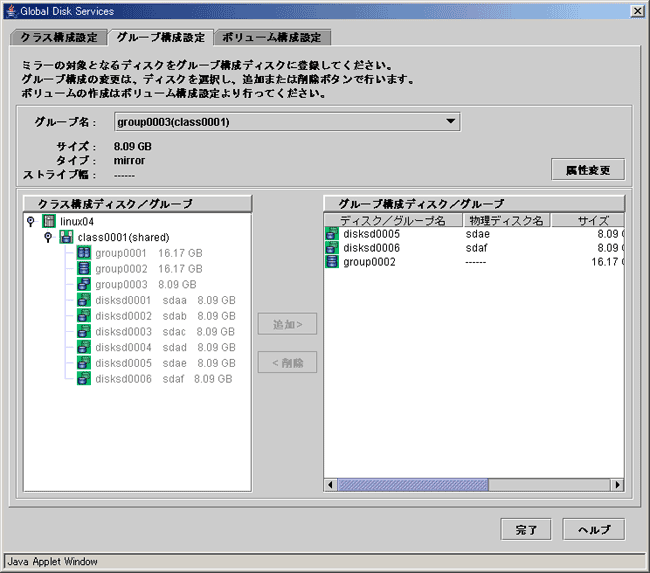This screenshot has height=573, width=650.
Task: Open the ボリューム構成設定 tab
Action: pos(270,38)
